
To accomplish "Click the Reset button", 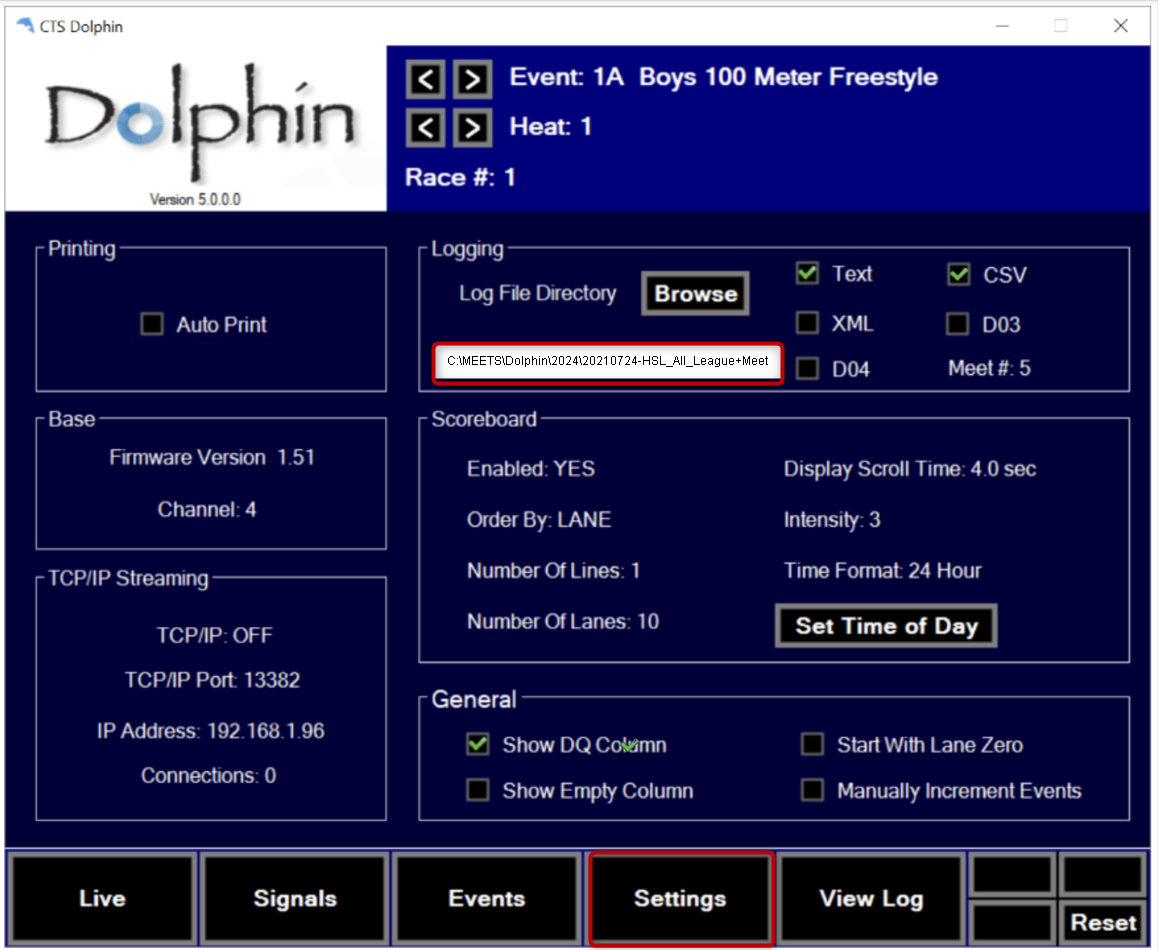I will 1103,922.
